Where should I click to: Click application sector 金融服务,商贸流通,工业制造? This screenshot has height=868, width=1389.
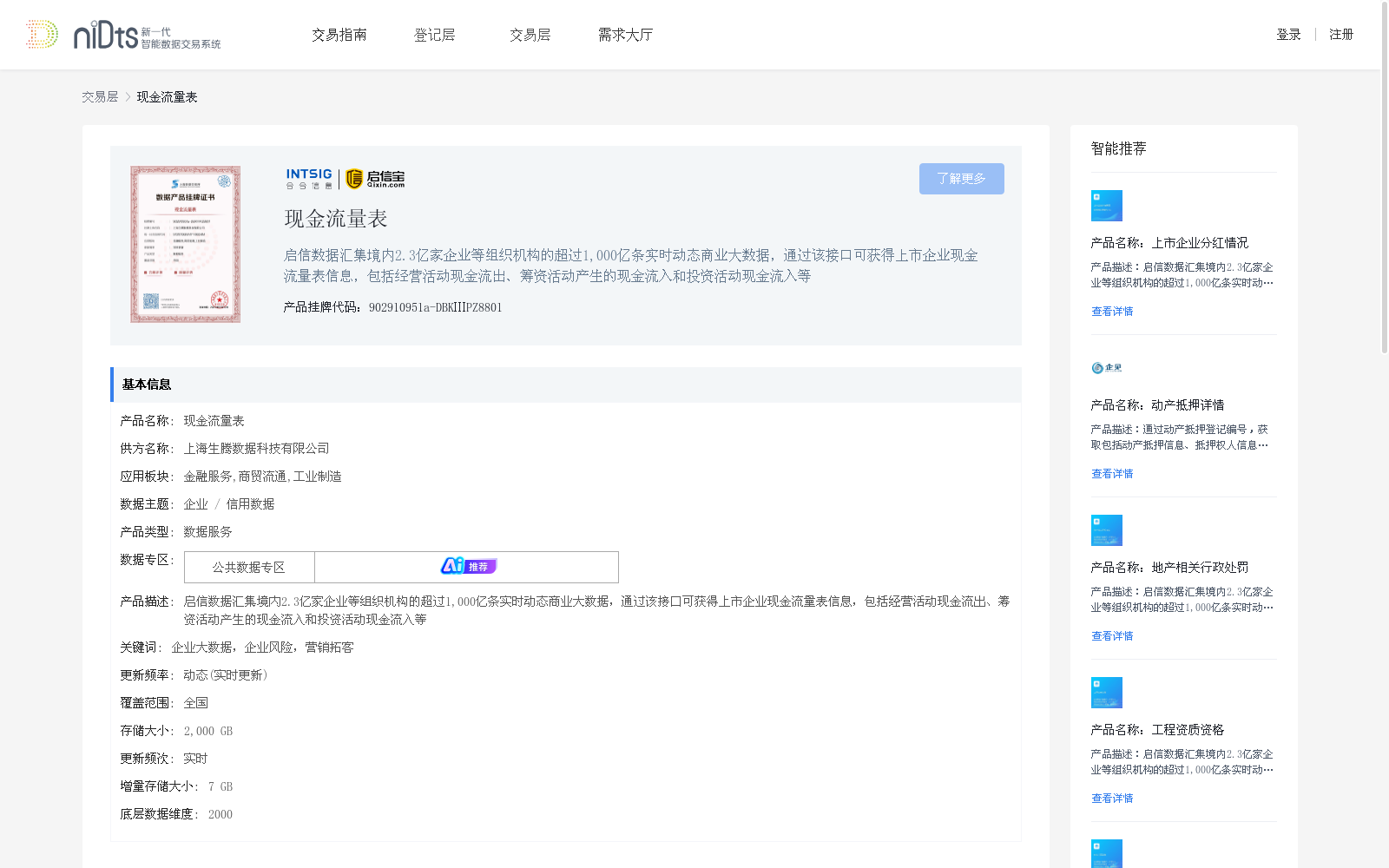tap(262, 477)
